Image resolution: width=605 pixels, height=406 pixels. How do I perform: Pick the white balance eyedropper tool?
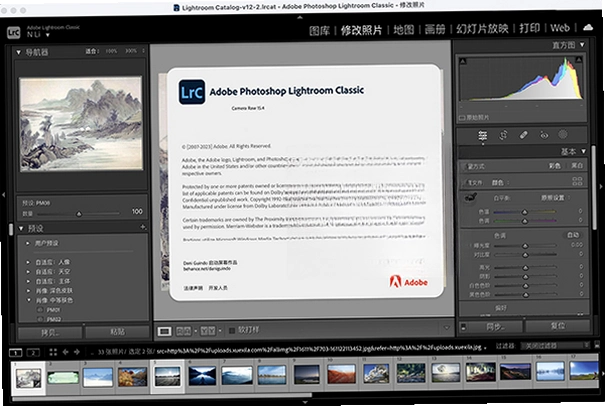(470, 198)
